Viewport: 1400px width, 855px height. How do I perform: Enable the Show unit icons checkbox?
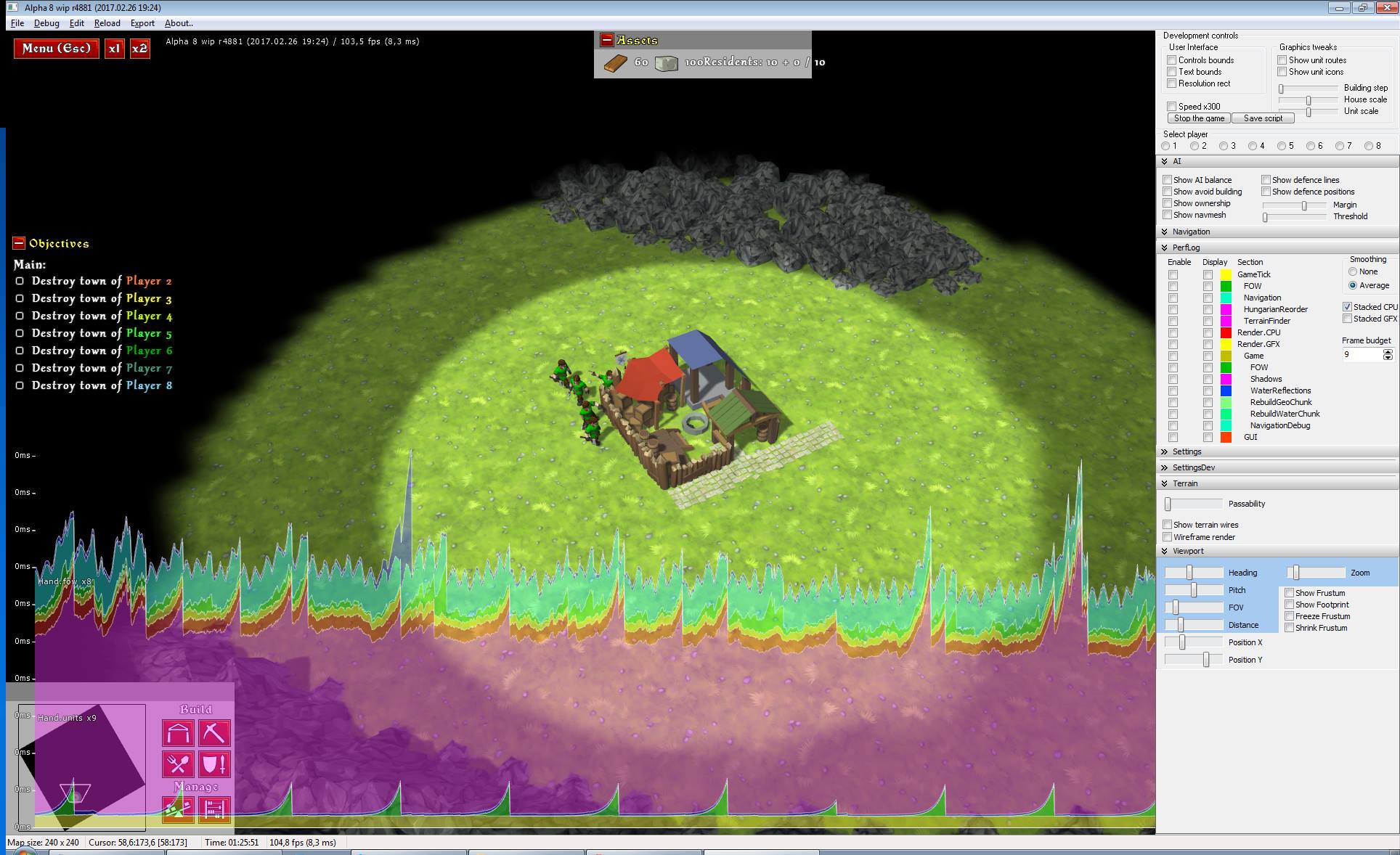click(1282, 72)
